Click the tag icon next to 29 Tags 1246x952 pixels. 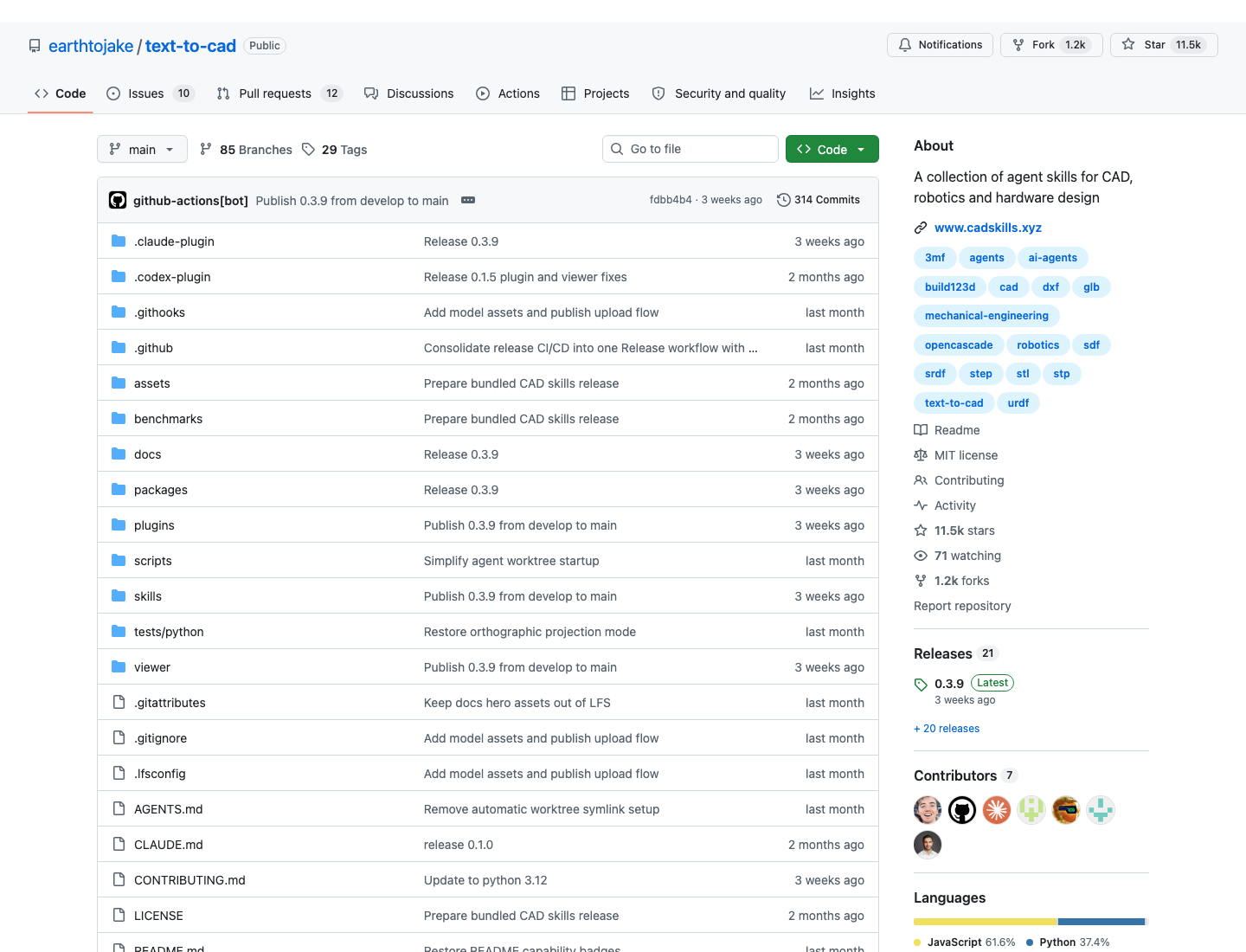308,150
